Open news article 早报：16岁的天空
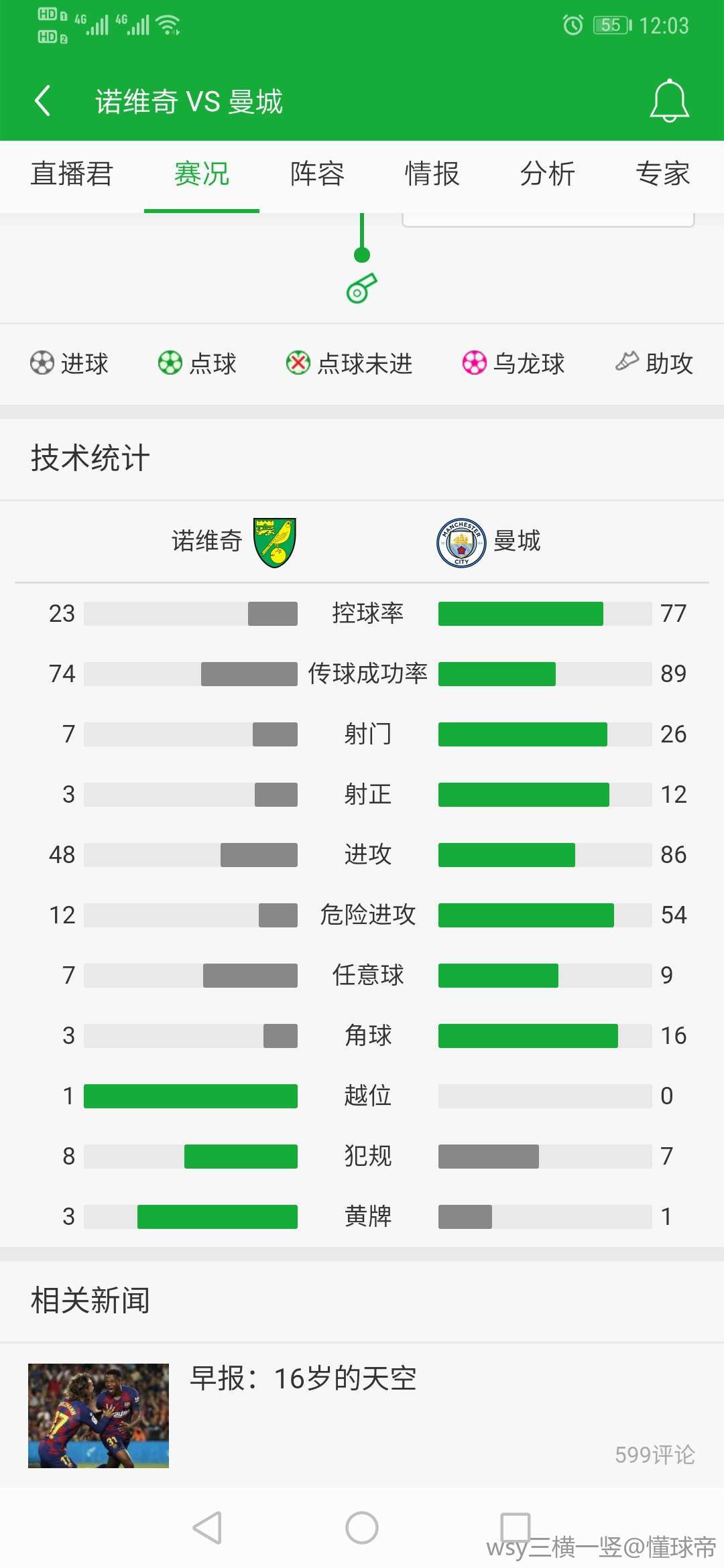Screen dimensions: 724x1568 pos(304,1378)
